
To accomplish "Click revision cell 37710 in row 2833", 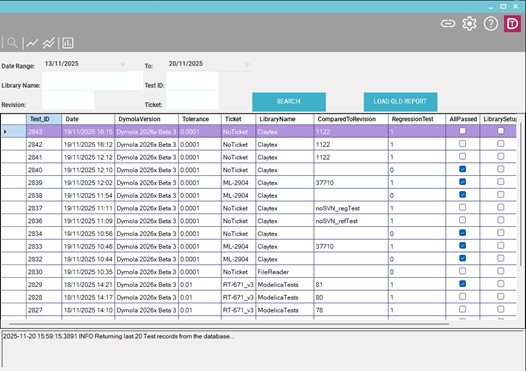I will [x=351, y=247].
